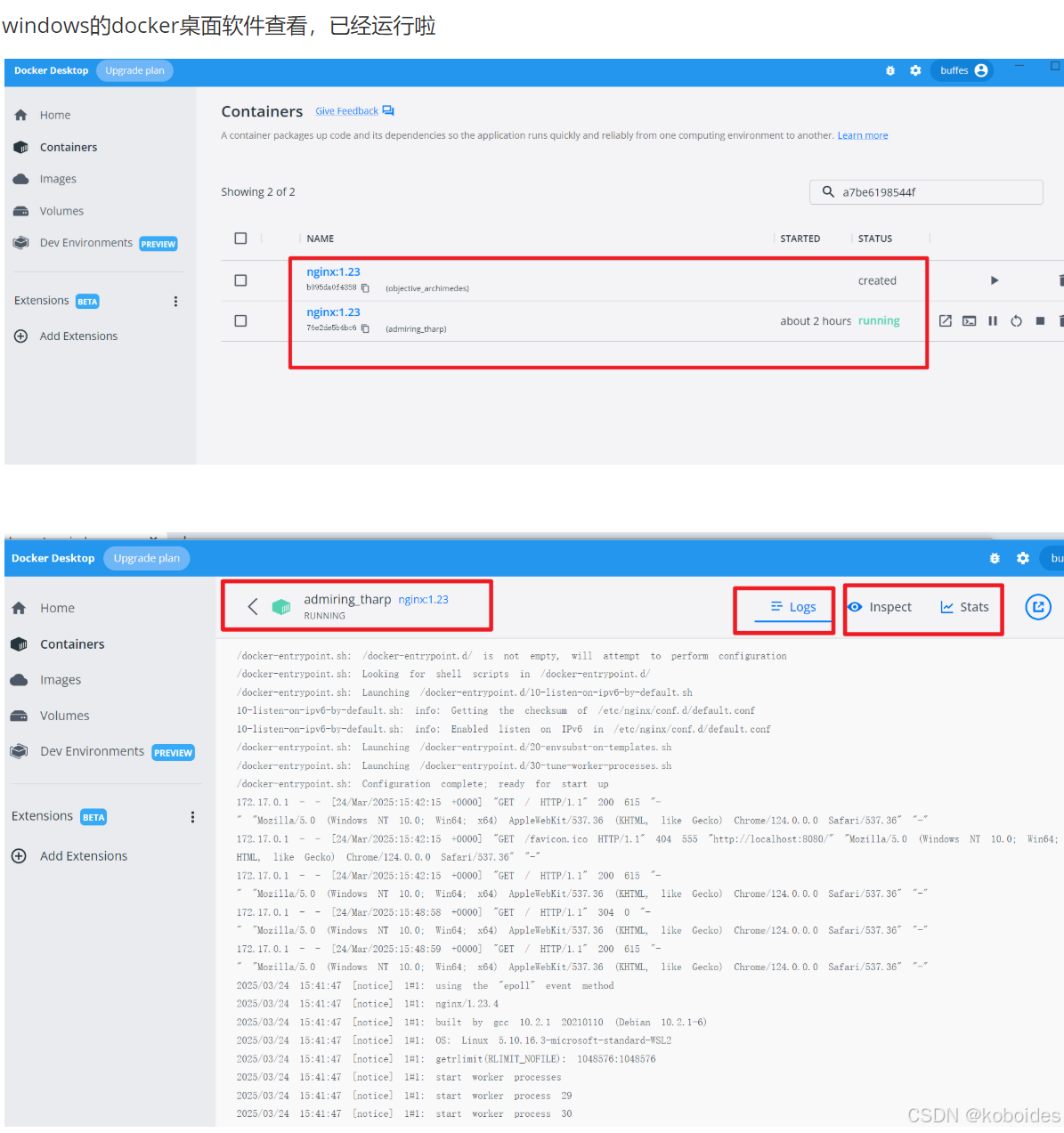The image size is (1064, 1133).
Task: Sort containers by STATUS column header
Action: 875,239
